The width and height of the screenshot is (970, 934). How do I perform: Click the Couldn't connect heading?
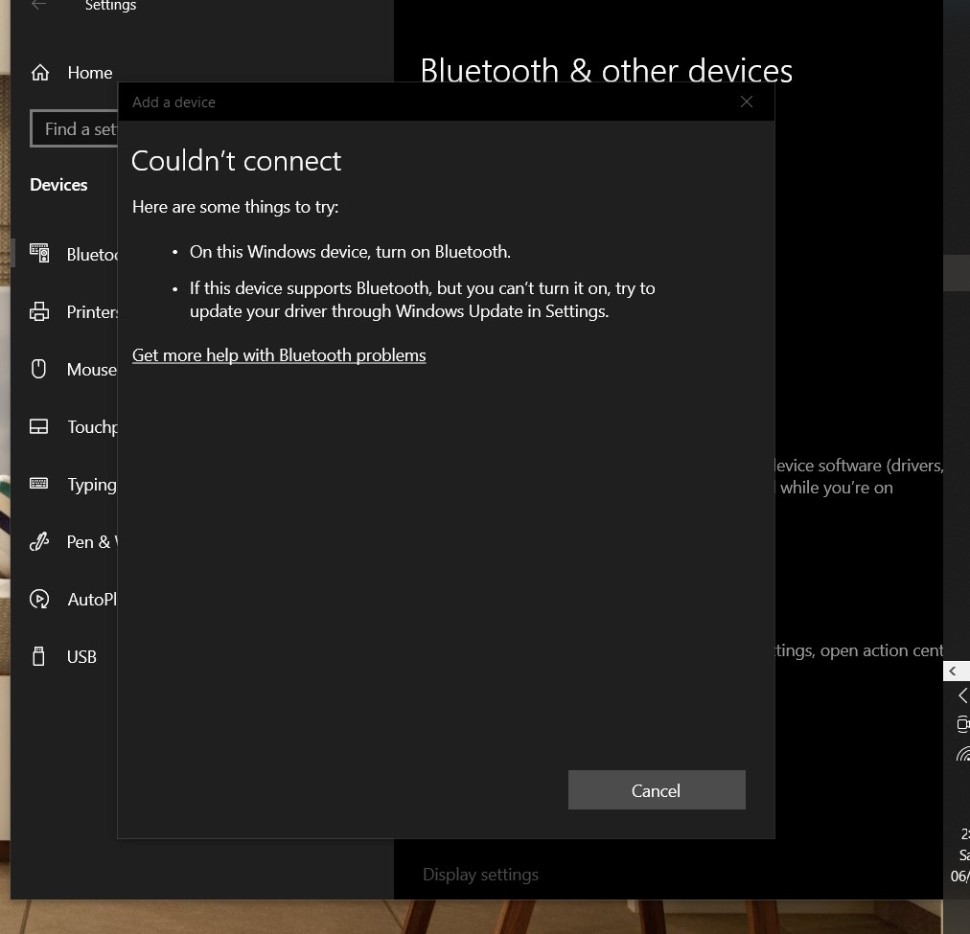tap(236, 161)
